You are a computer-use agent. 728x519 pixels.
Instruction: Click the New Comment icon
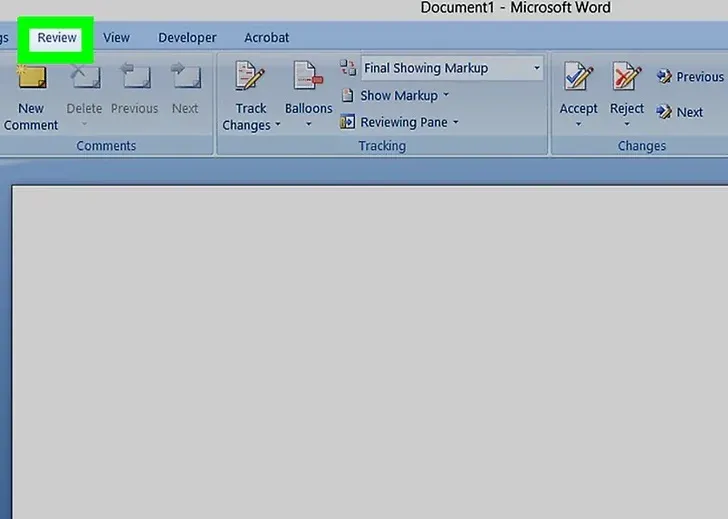pyautogui.click(x=32, y=77)
